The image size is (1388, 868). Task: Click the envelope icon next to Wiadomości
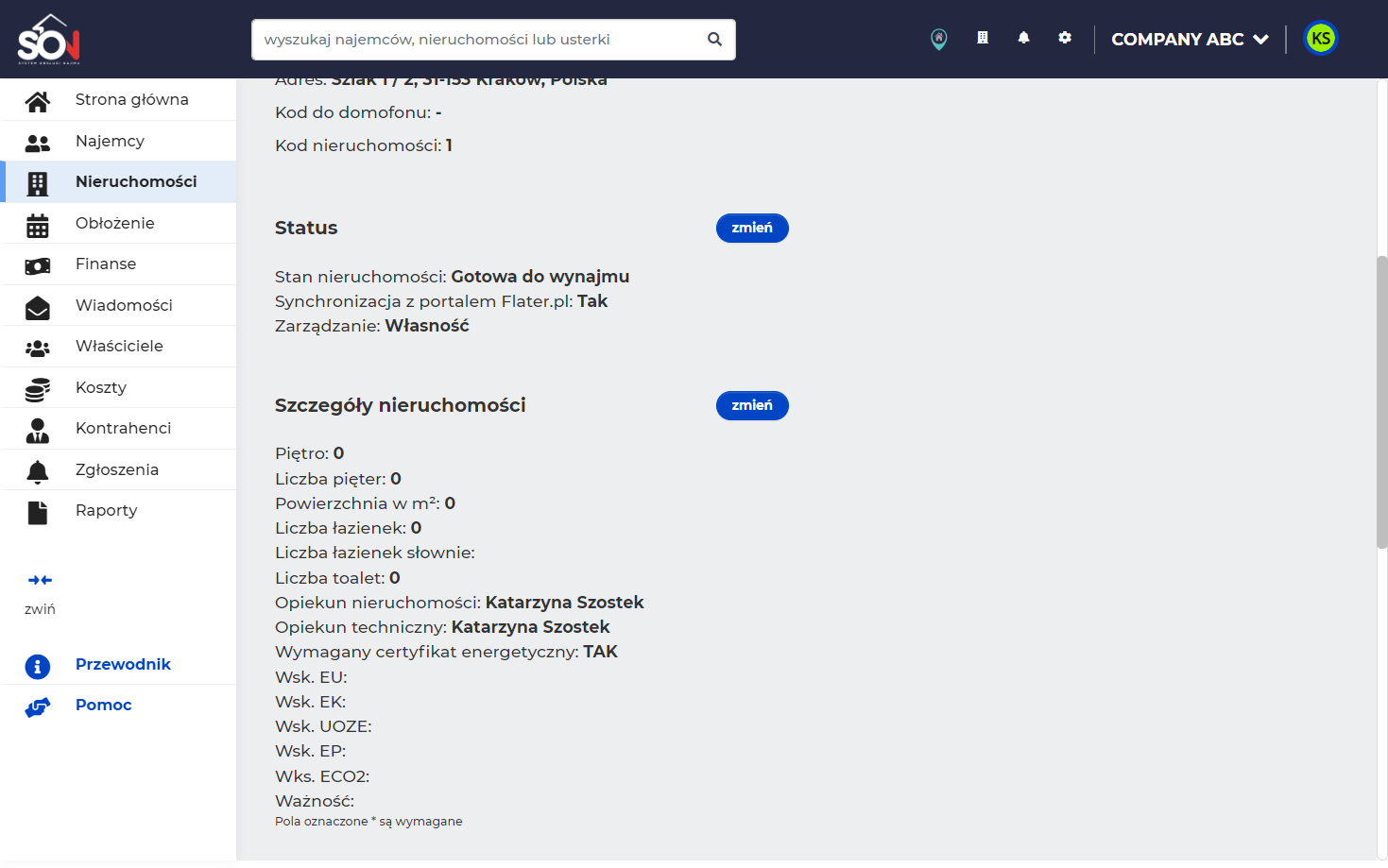click(x=38, y=307)
